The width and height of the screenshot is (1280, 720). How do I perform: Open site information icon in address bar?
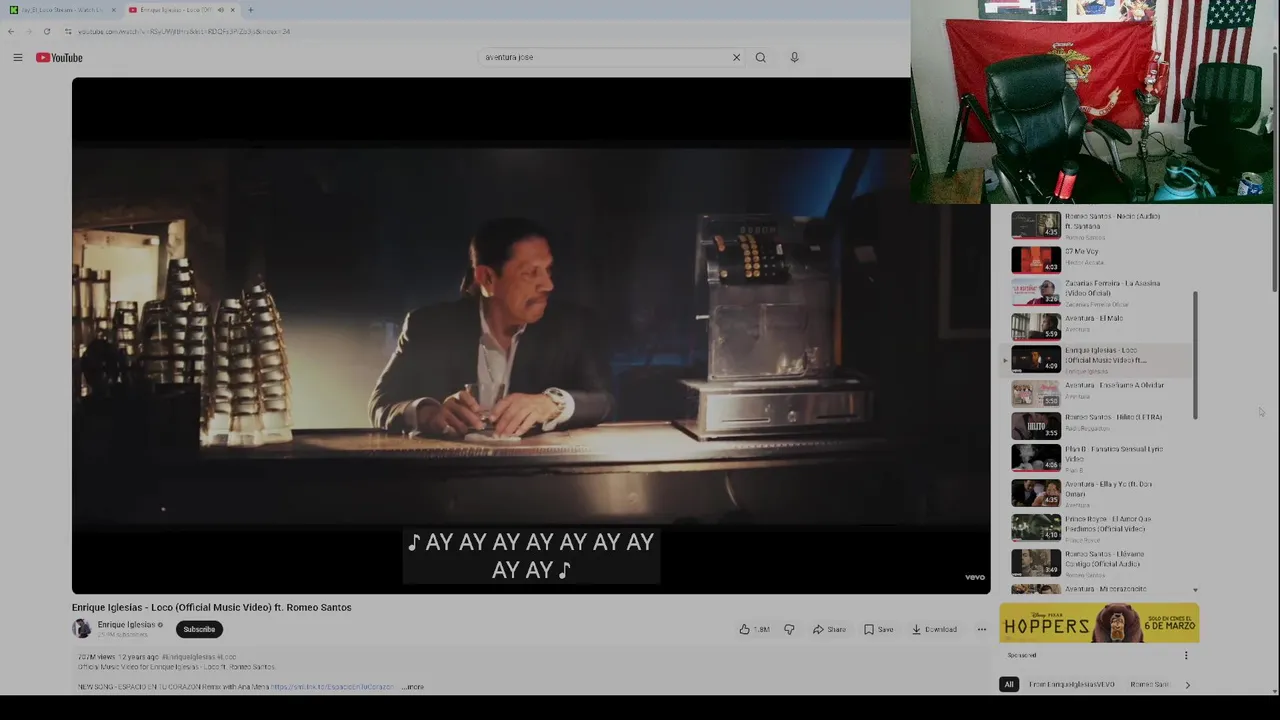(68, 31)
